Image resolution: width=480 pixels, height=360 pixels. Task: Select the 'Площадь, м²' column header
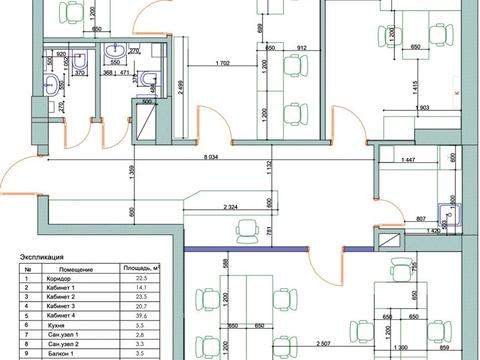point(141,268)
